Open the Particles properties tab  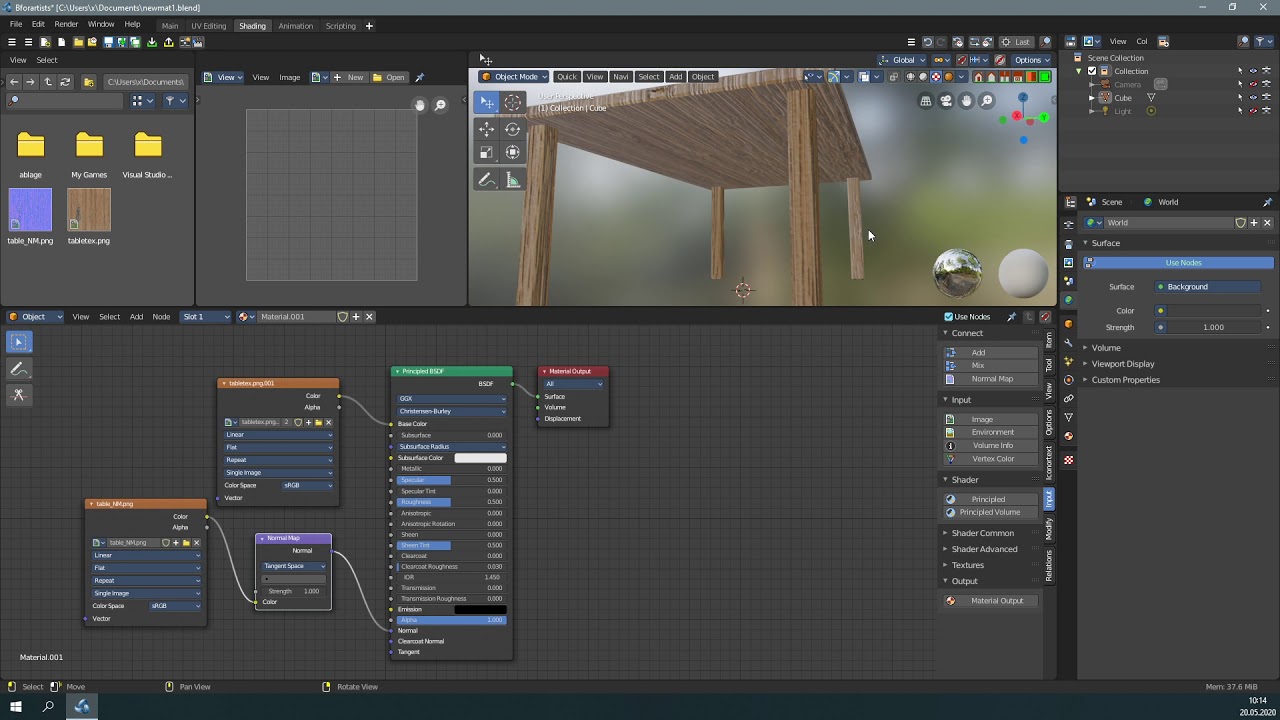(1068, 361)
